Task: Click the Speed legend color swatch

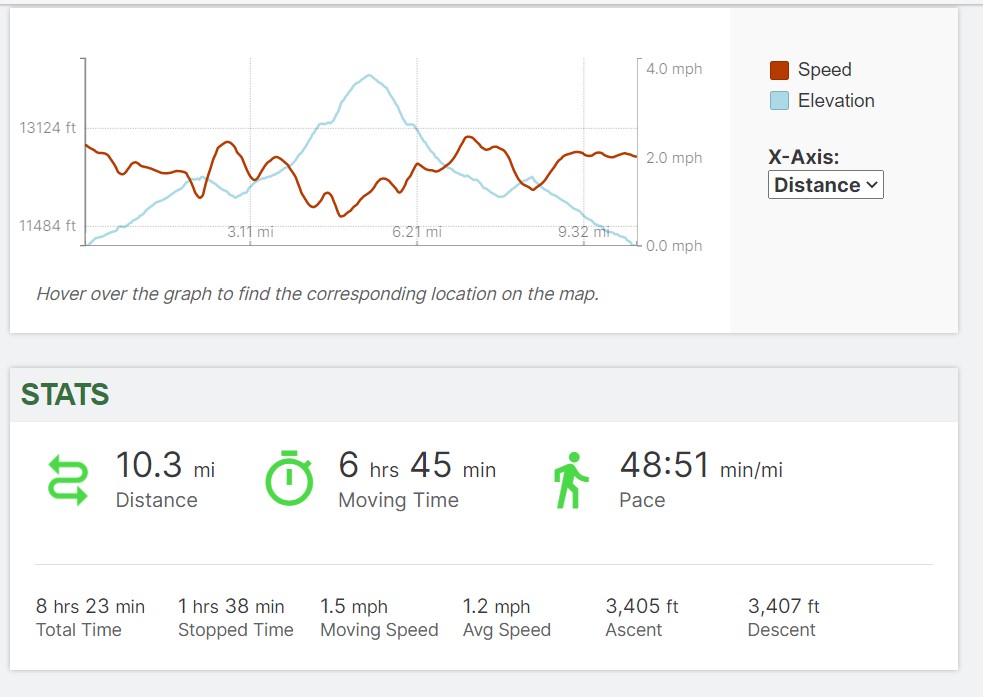Action: pyautogui.click(x=779, y=70)
